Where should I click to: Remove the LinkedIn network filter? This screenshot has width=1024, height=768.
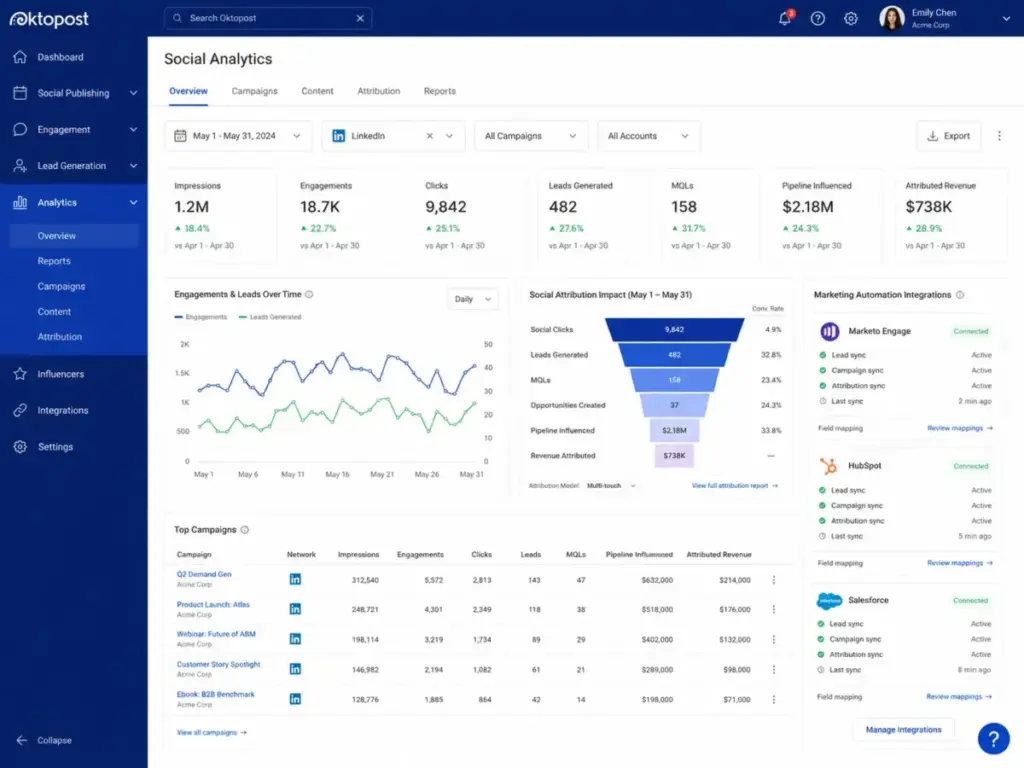430,136
